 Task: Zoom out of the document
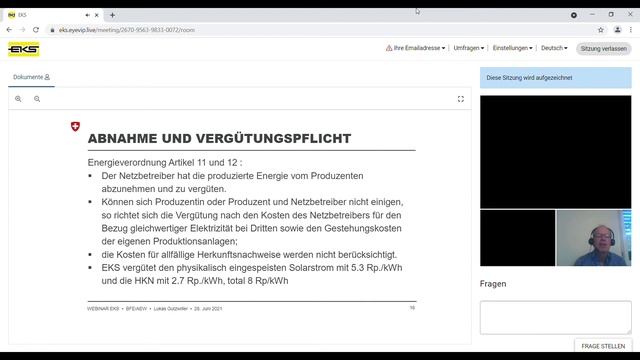(x=37, y=99)
